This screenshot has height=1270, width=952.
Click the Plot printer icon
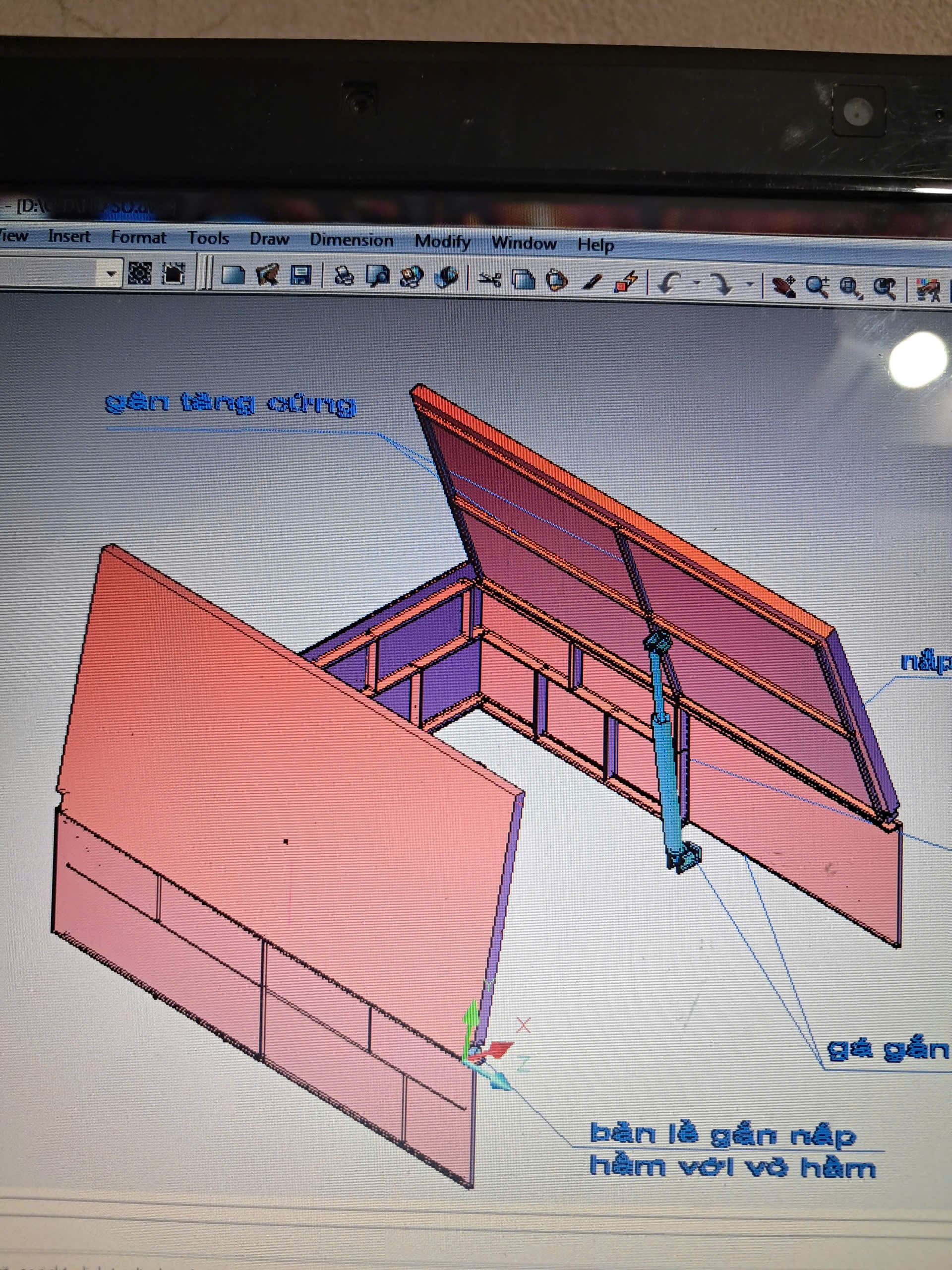click(x=344, y=277)
